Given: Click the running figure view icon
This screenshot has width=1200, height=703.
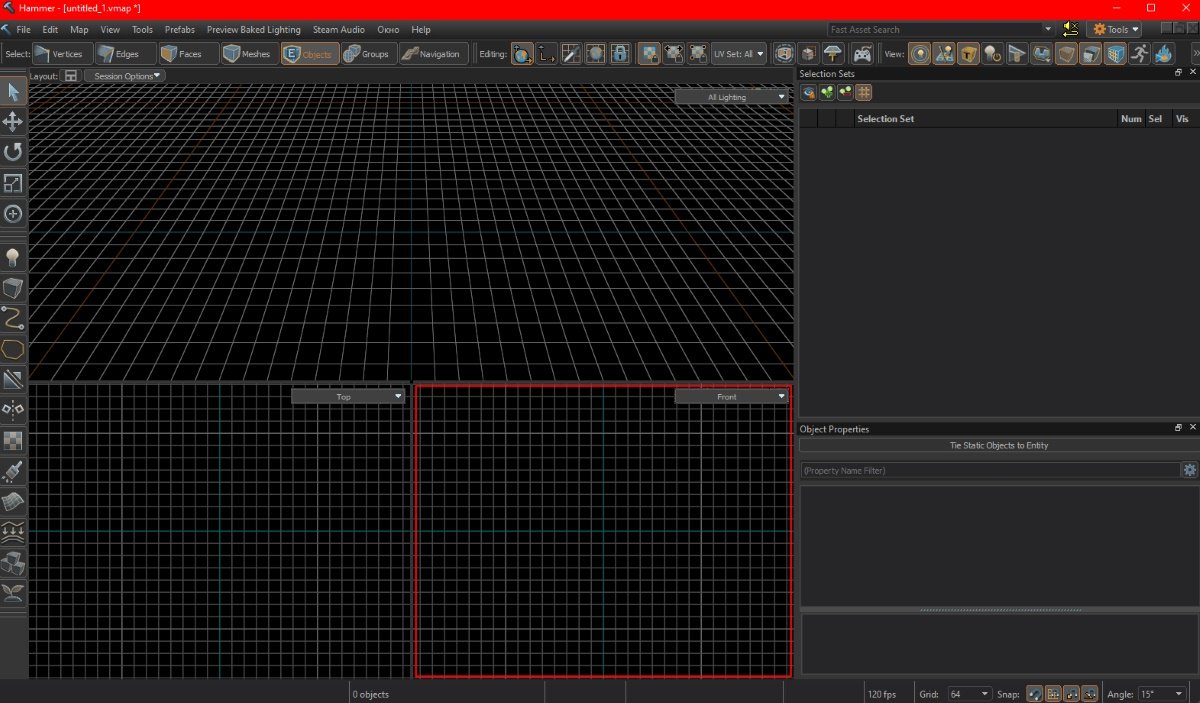Looking at the screenshot, I should 1140,54.
